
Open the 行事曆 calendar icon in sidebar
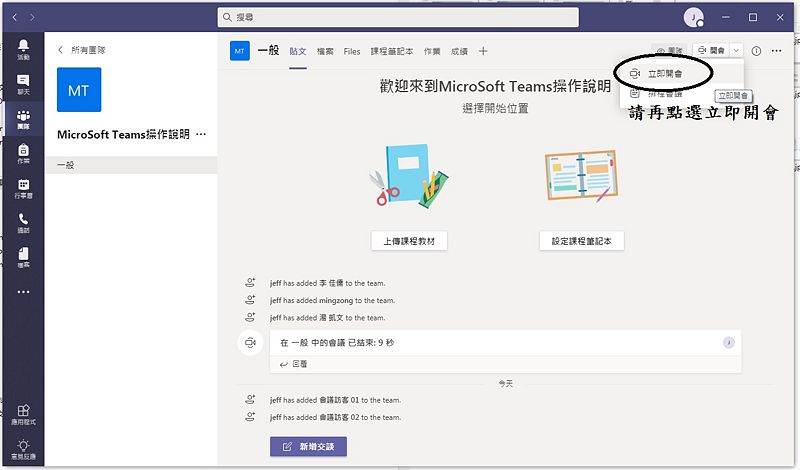point(23,188)
